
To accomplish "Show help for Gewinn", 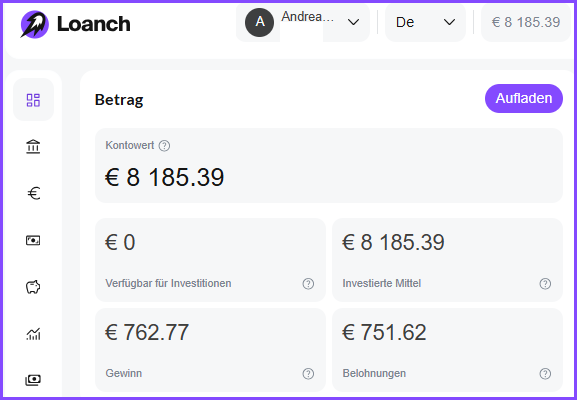I will coord(308,374).
